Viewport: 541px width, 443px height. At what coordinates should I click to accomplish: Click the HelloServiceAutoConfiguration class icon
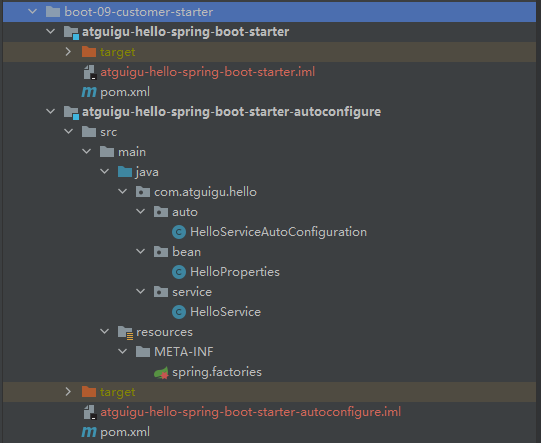pyautogui.click(x=179, y=232)
